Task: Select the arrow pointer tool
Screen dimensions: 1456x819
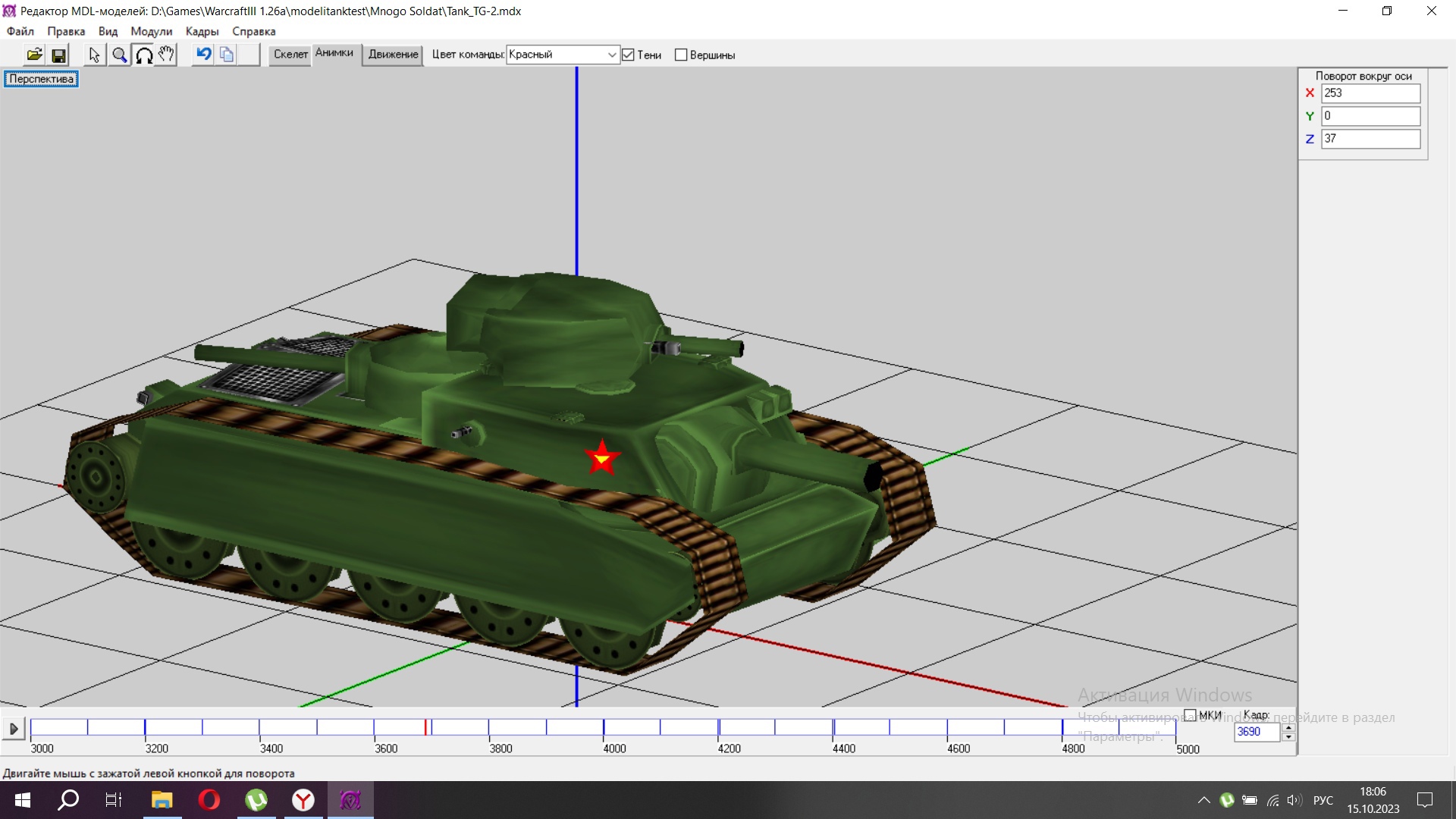Action: pyautogui.click(x=94, y=55)
